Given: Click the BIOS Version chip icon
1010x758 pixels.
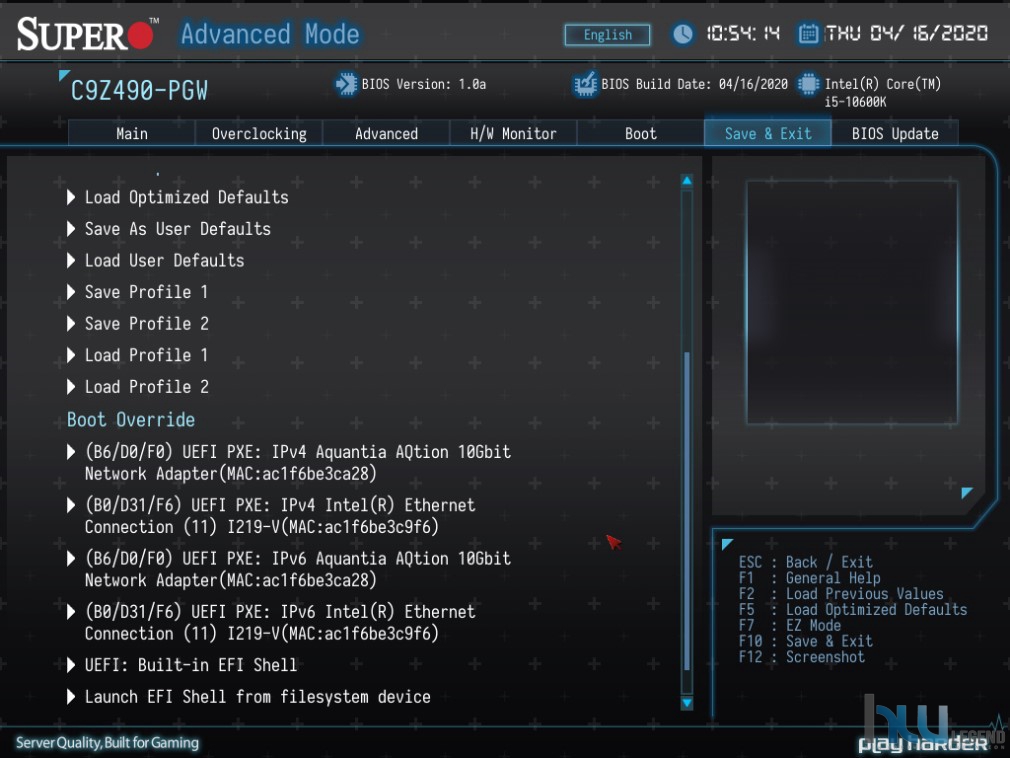Looking at the screenshot, I should [346, 84].
